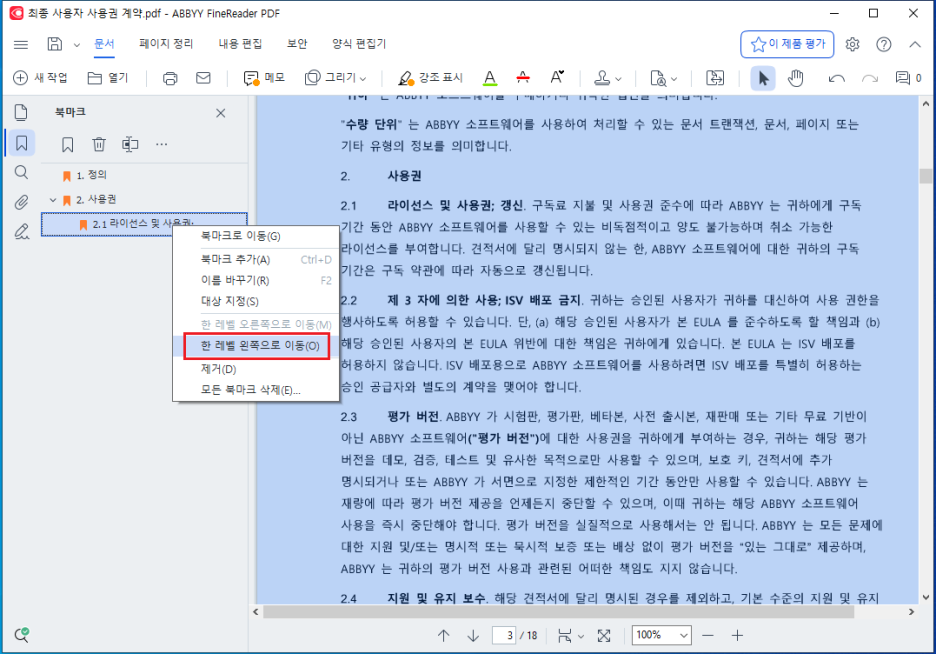Click the Redo arrow
Viewport: 936px width, 654px height.
pos(870,79)
